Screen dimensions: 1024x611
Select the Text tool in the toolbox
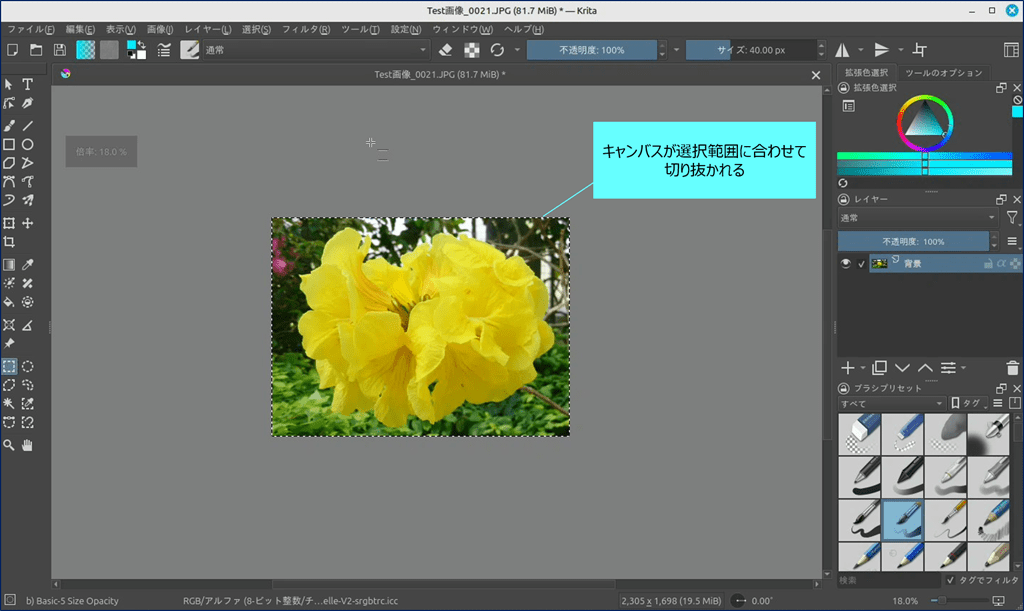[x=28, y=84]
